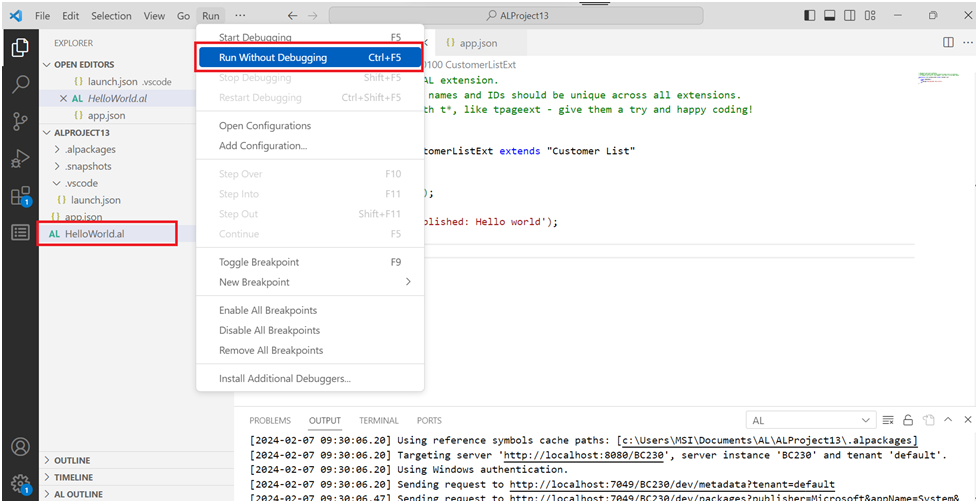
Task: Click the Accounts icon in activity bar
Action: pyautogui.click(x=19, y=447)
